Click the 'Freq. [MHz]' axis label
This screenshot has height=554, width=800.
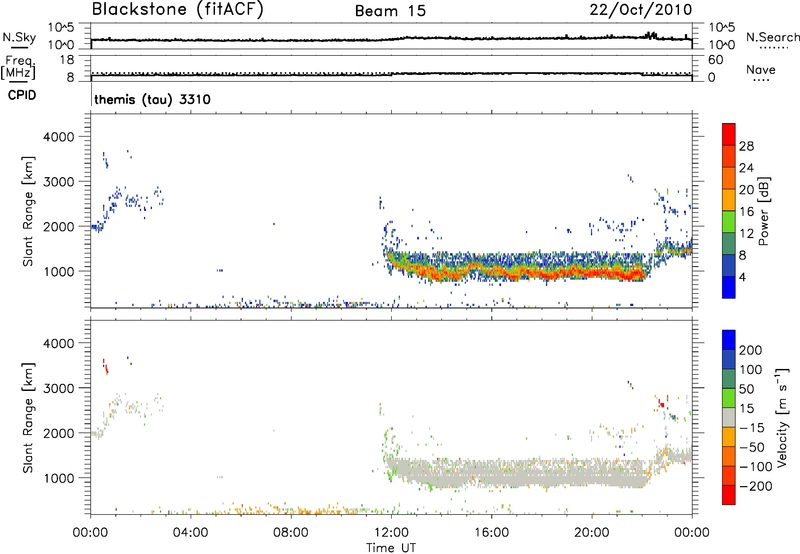click(x=18, y=67)
